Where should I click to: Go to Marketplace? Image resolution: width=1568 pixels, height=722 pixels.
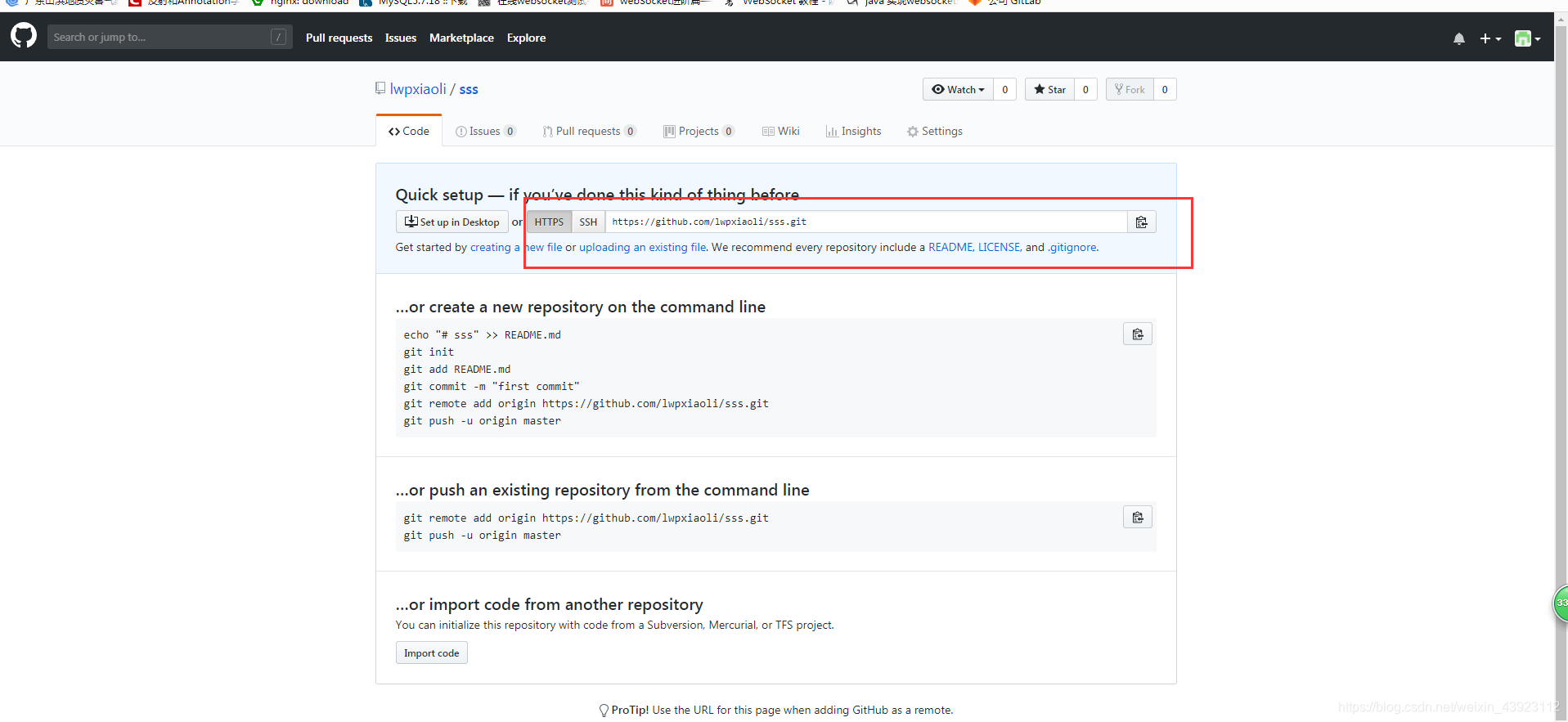click(x=461, y=38)
